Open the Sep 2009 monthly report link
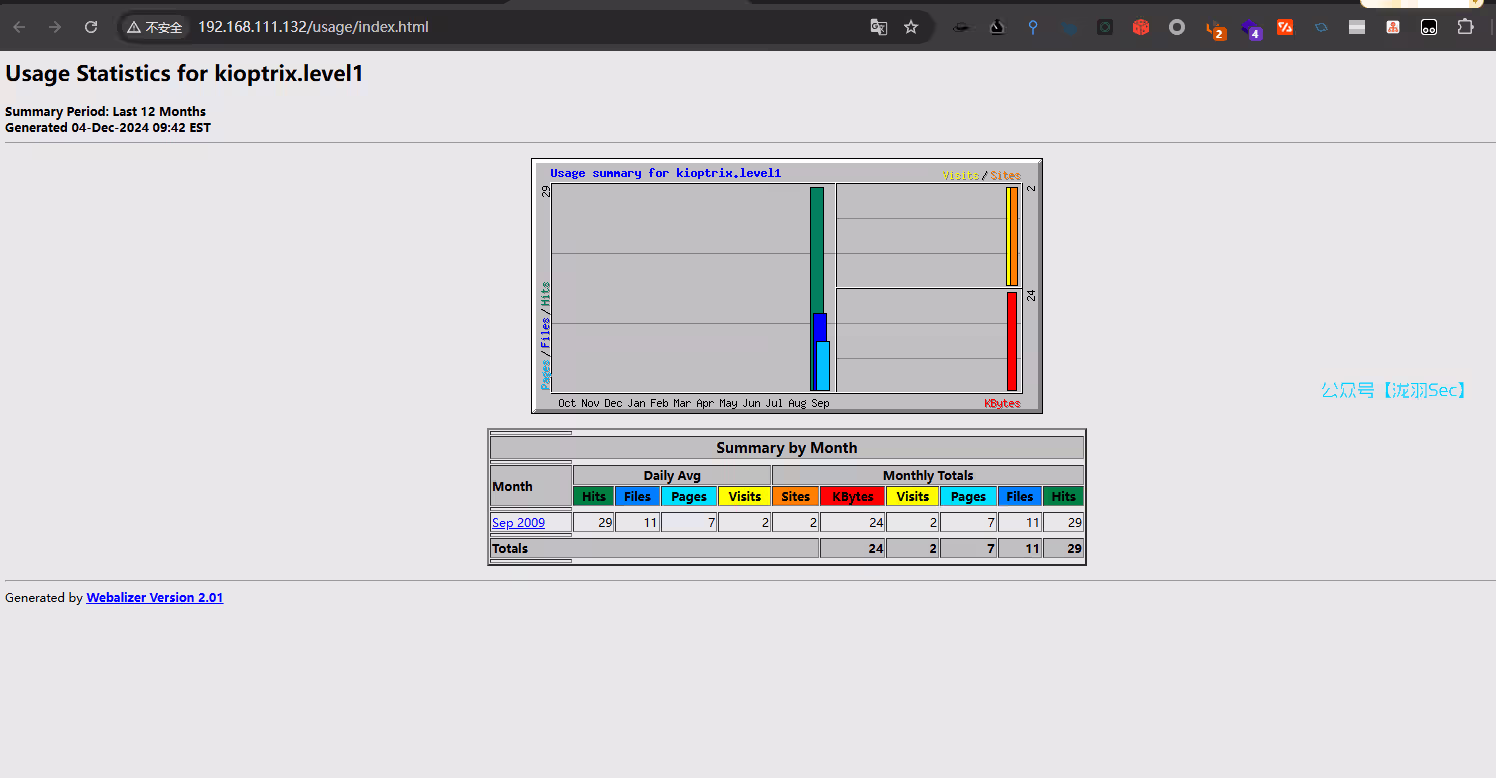 click(x=518, y=522)
